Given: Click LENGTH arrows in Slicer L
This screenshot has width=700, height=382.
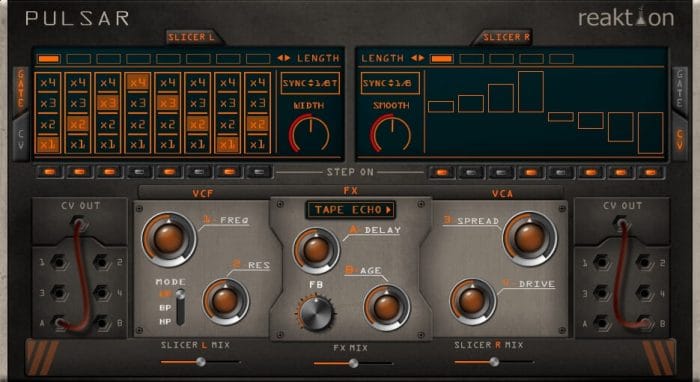Looking at the screenshot, I should [x=283, y=58].
